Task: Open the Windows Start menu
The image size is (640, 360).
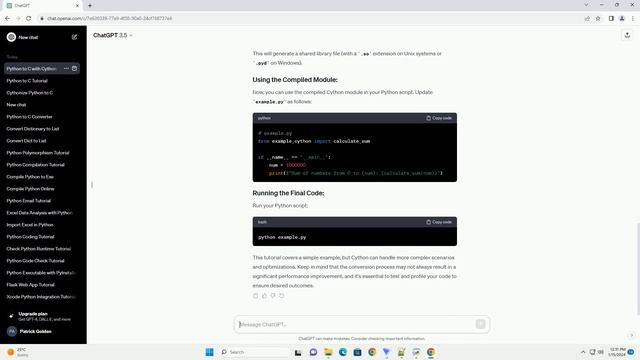Action: 209,352
